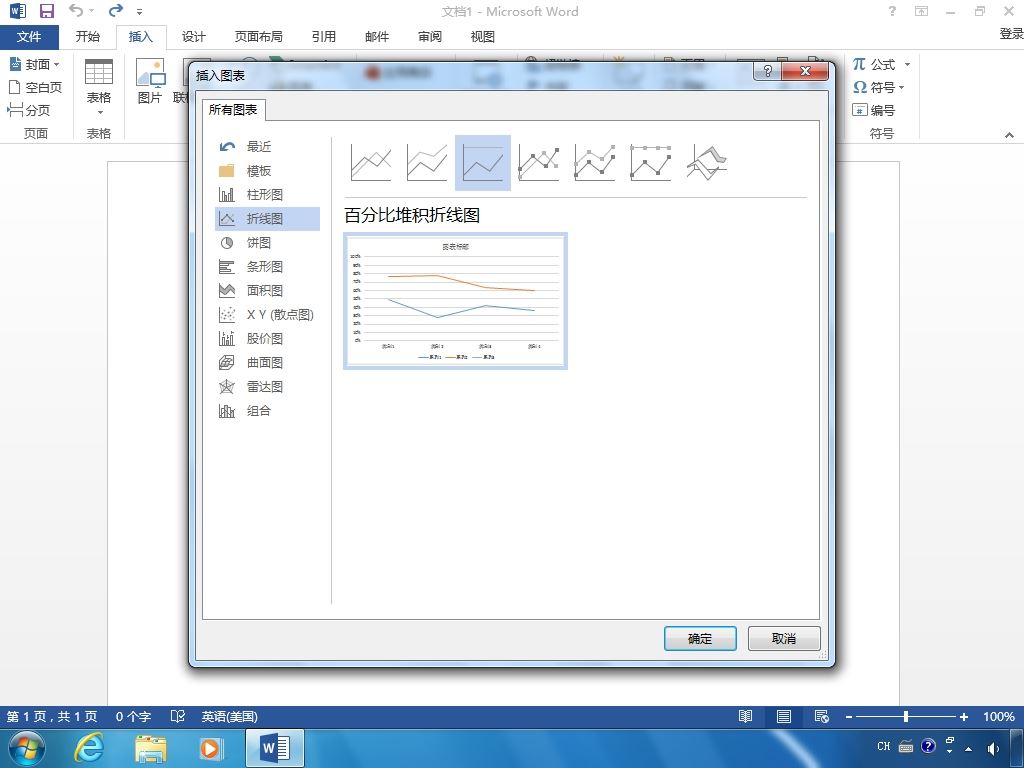Click the 0 个字 word count
This screenshot has height=768, width=1024.
click(x=133, y=716)
